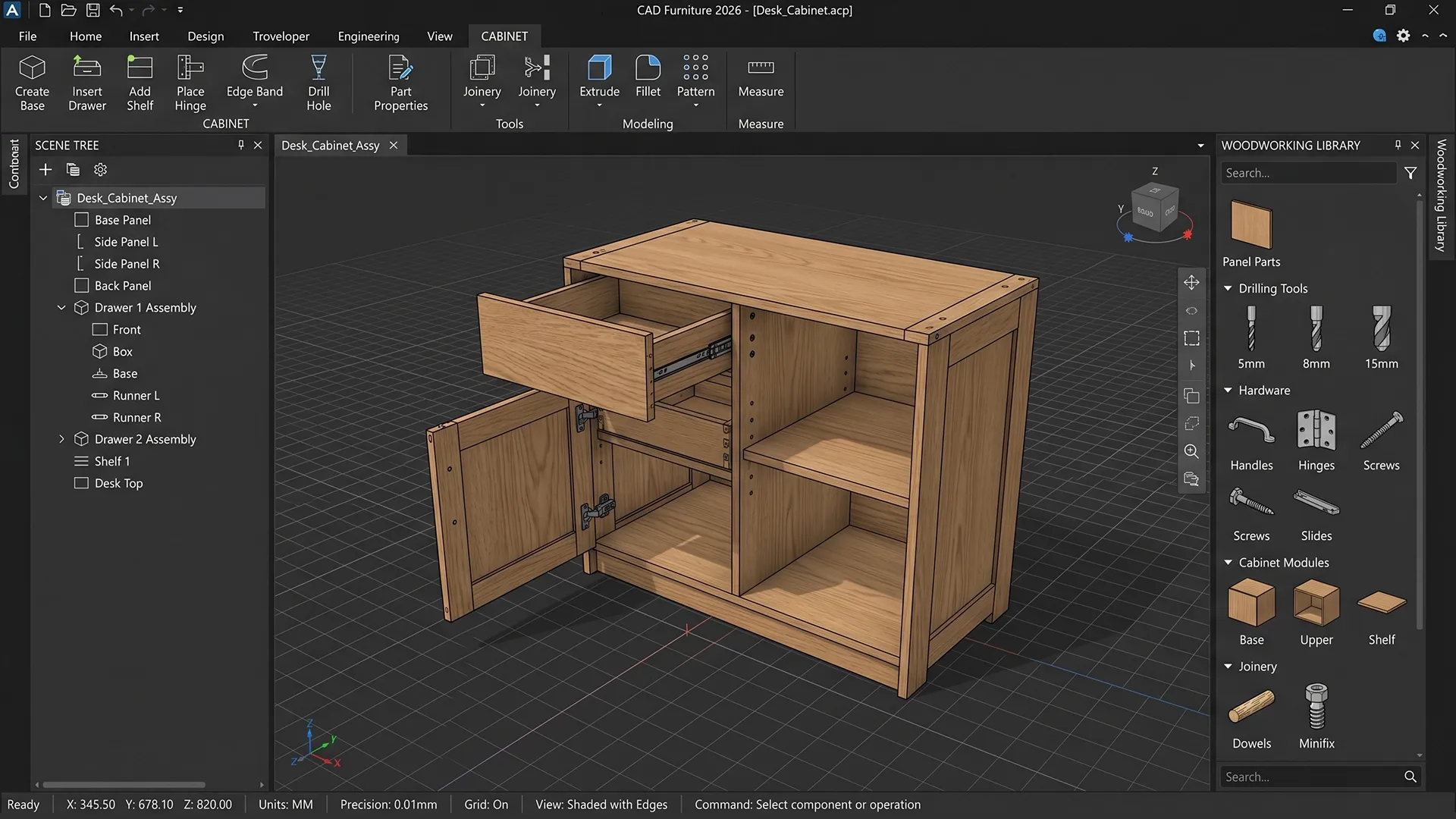The width and height of the screenshot is (1456, 819).
Task: Click the Woodworking Library search field
Action: [1308, 172]
